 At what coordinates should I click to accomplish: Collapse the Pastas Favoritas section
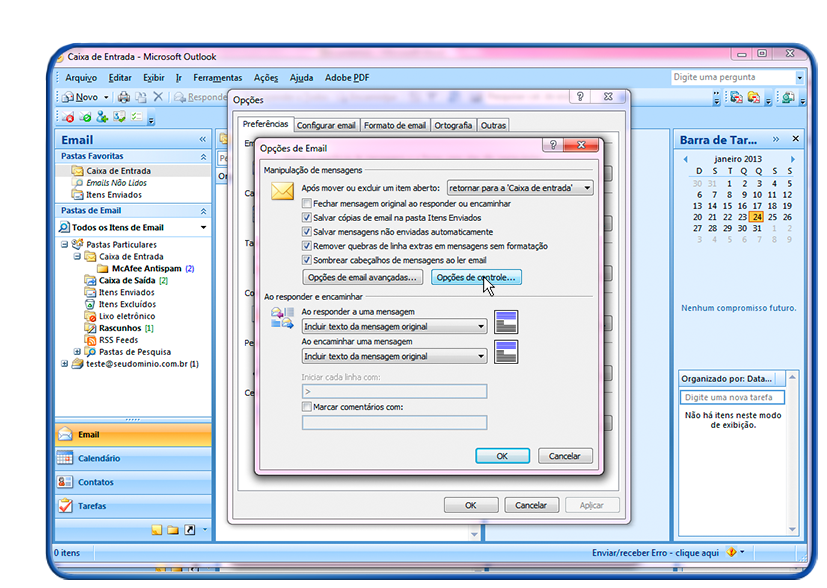(x=203, y=157)
